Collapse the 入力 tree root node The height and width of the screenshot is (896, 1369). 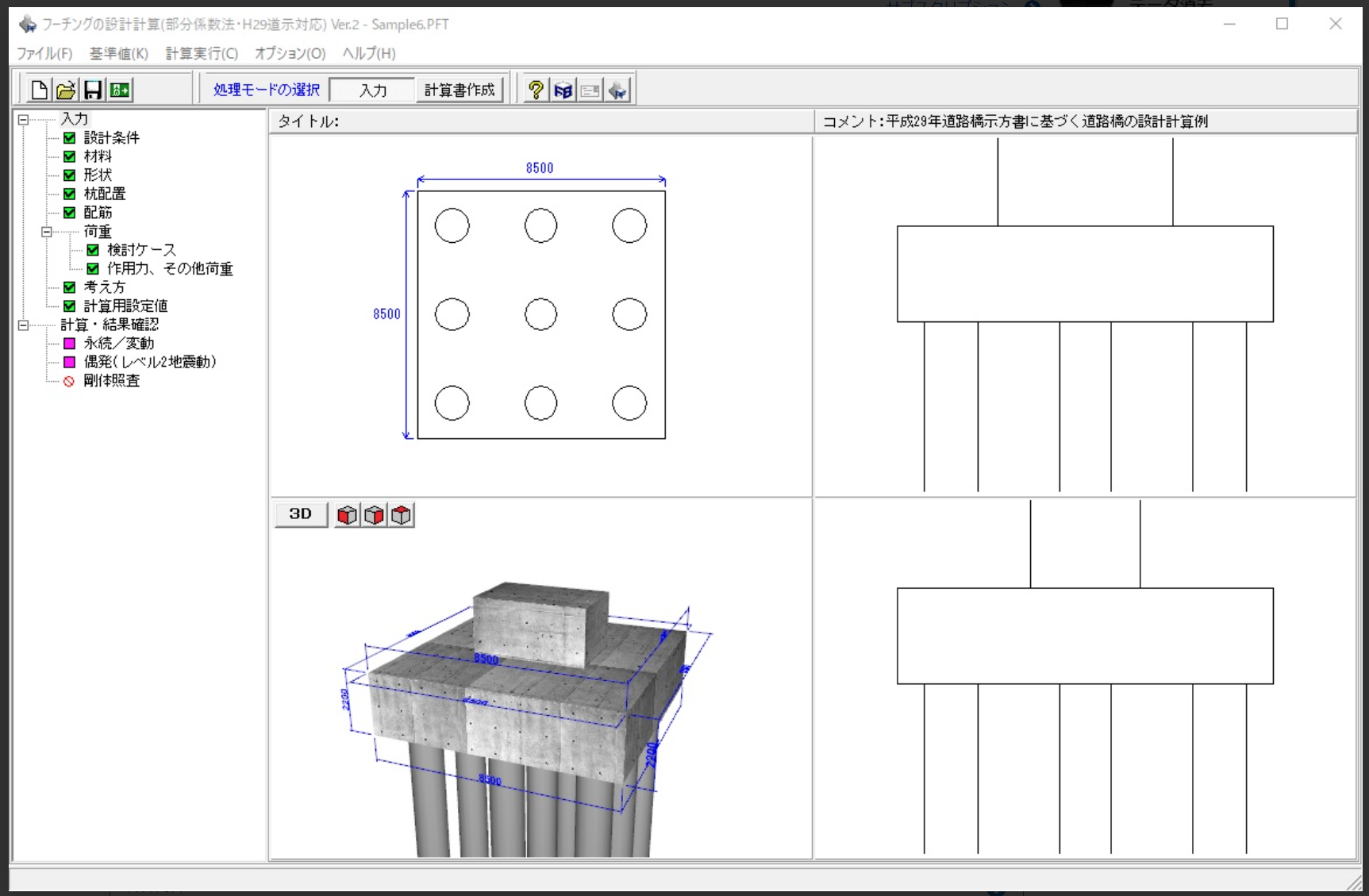[23, 120]
